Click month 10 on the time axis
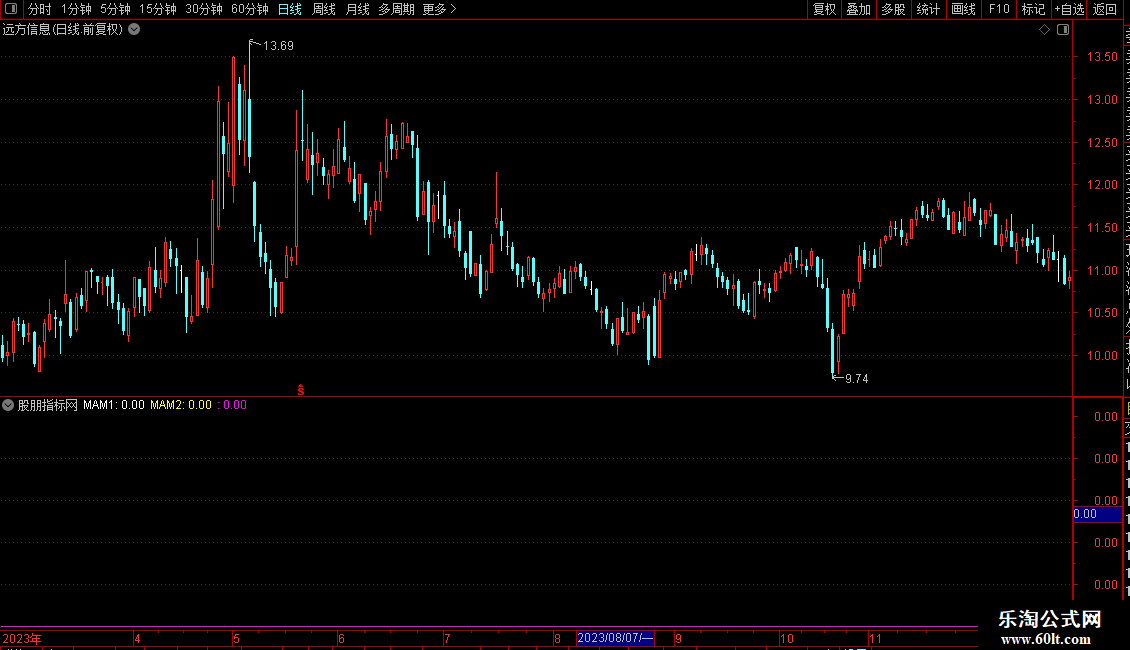This screenshot has height=650, width=1130. (787, 638)
